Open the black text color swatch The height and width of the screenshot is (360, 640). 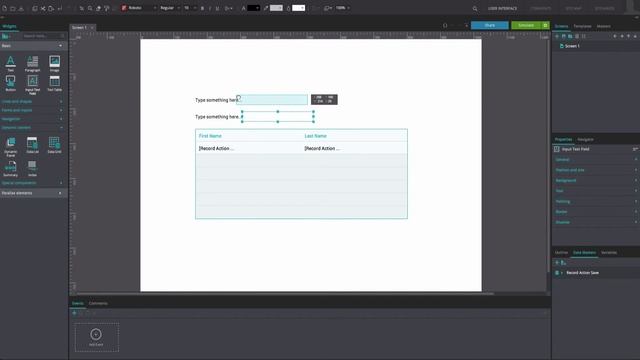(x=253, y=8)
